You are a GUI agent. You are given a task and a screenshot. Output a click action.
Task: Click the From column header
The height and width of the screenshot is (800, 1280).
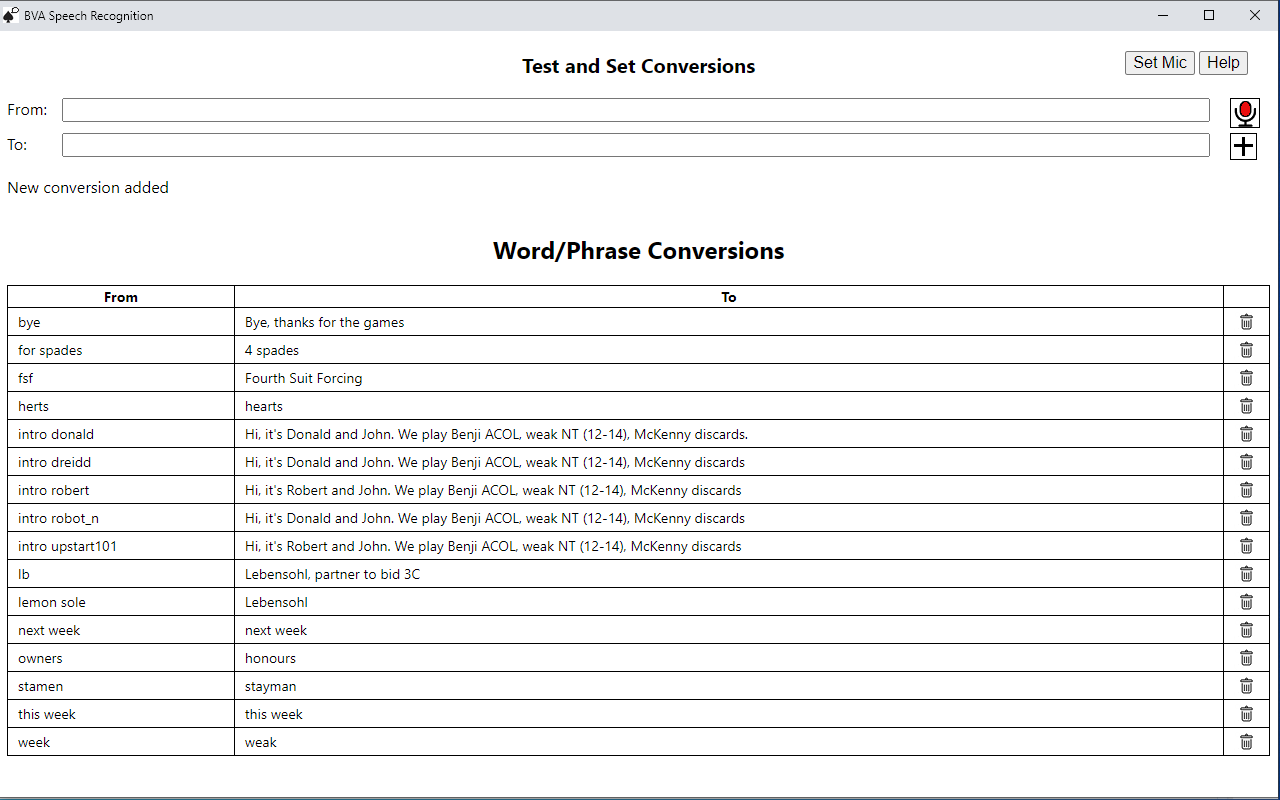point(121,297)
